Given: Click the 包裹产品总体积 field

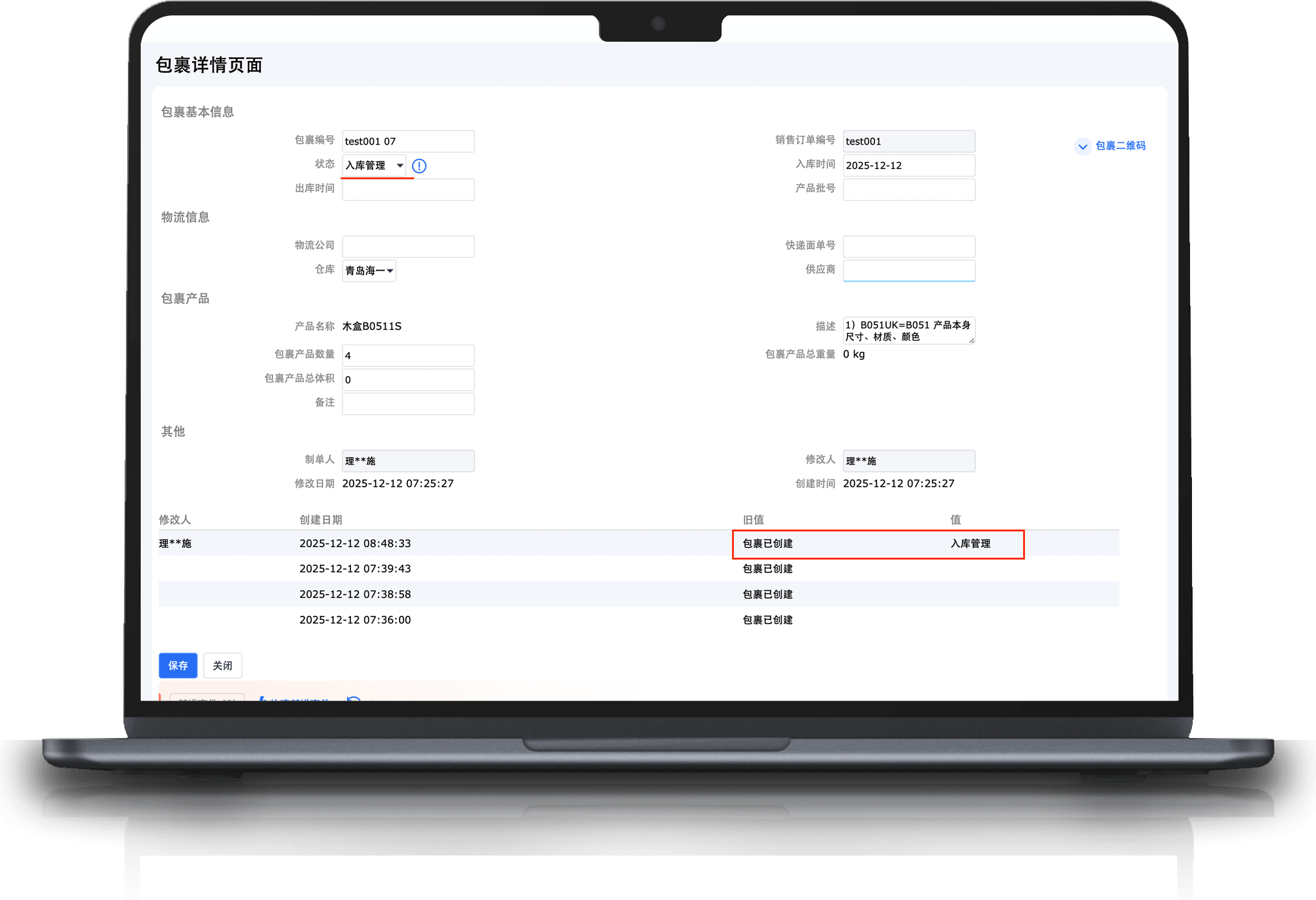Looking at the screenshot, I should [408, 379].
